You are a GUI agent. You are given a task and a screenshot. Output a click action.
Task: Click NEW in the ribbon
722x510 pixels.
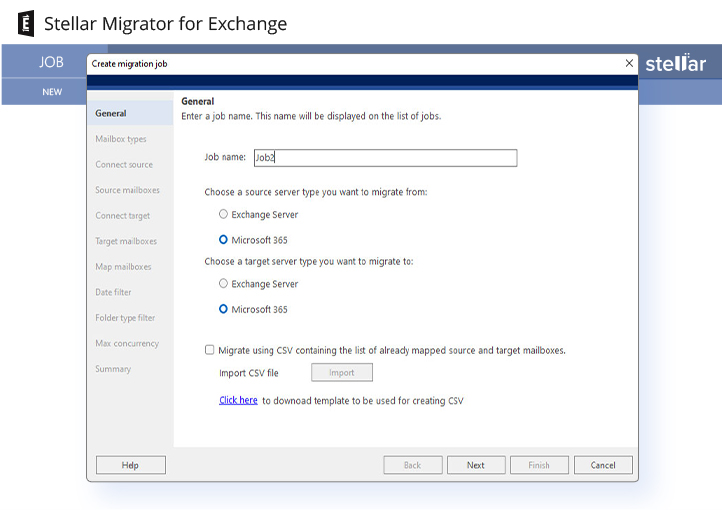[52, 92]
